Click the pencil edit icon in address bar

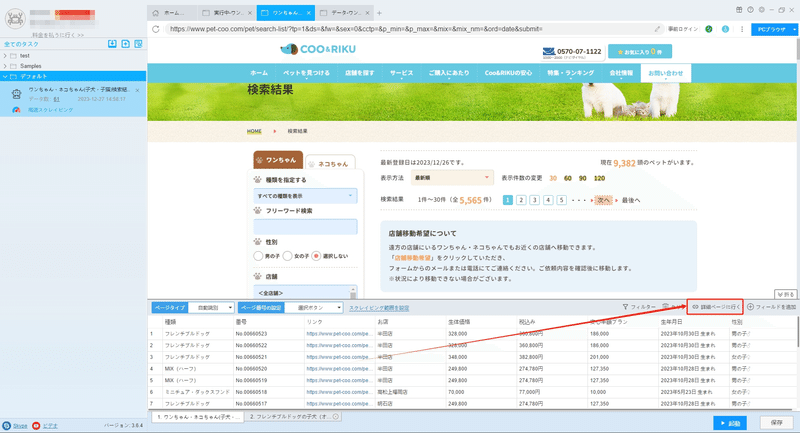pos(657,29)
